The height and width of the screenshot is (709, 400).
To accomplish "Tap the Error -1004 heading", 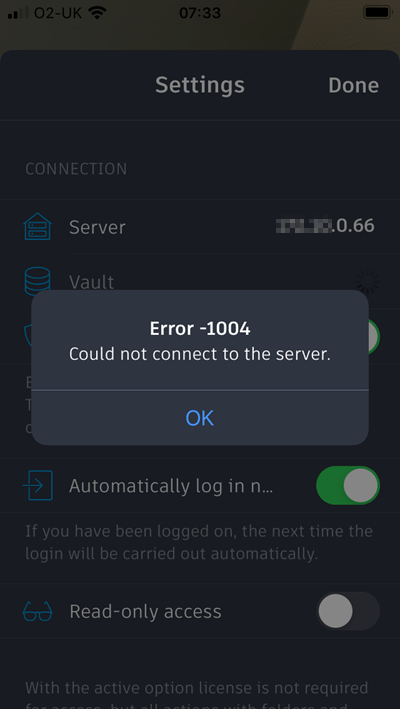I will (x=200, y=329).
